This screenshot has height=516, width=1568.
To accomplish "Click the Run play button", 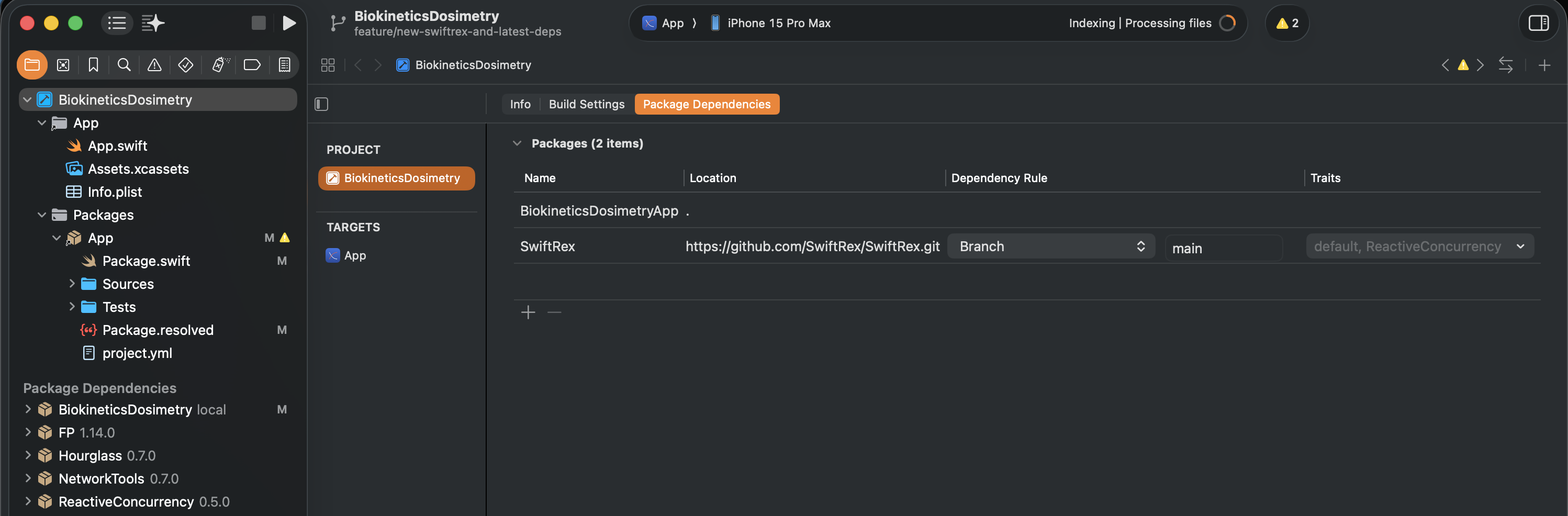I will (289, 23).
